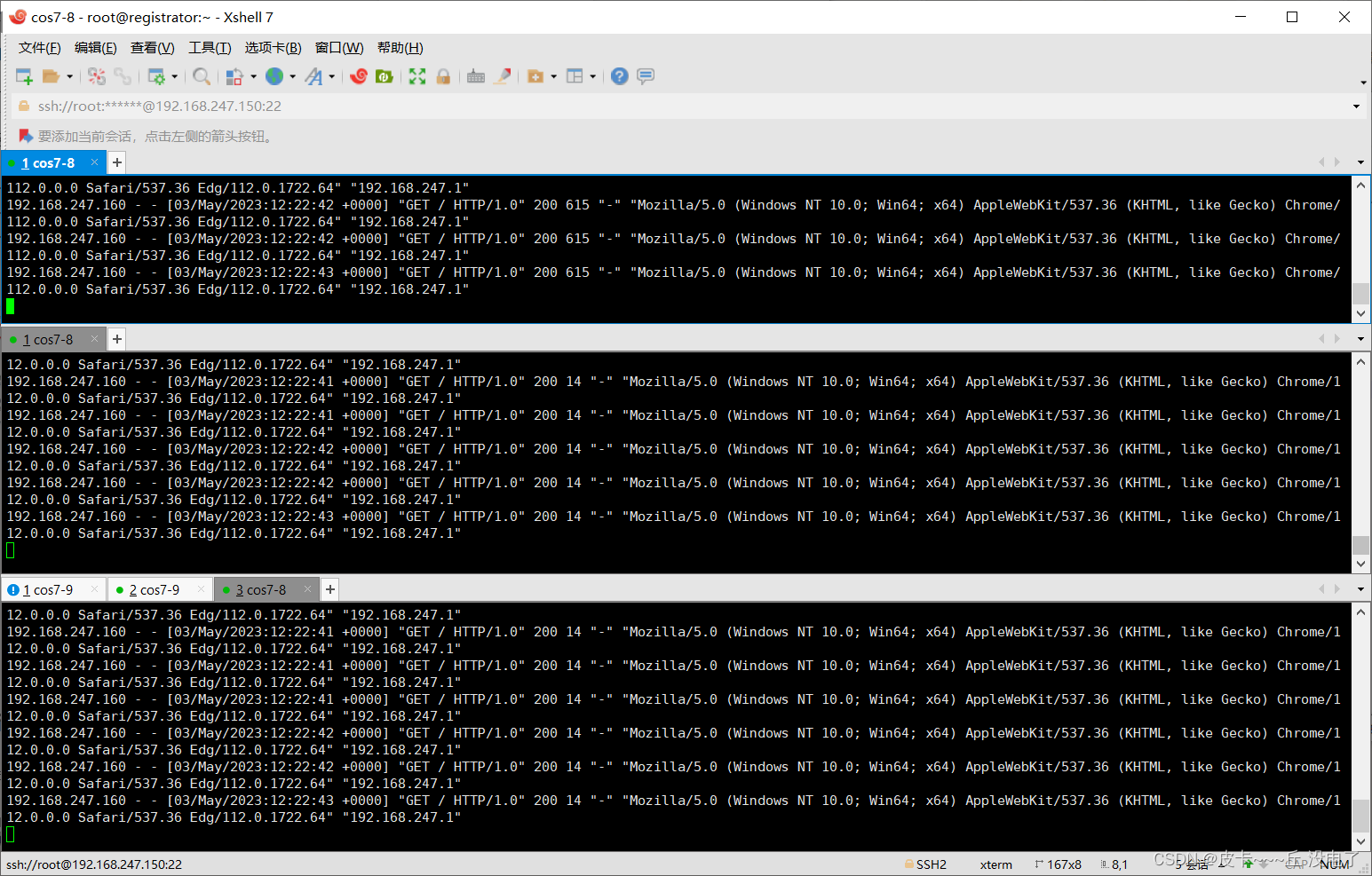Close the middle pane cos7-8 tab
This screenshot has width=1372, height=876.
click(x=94, y=339)
